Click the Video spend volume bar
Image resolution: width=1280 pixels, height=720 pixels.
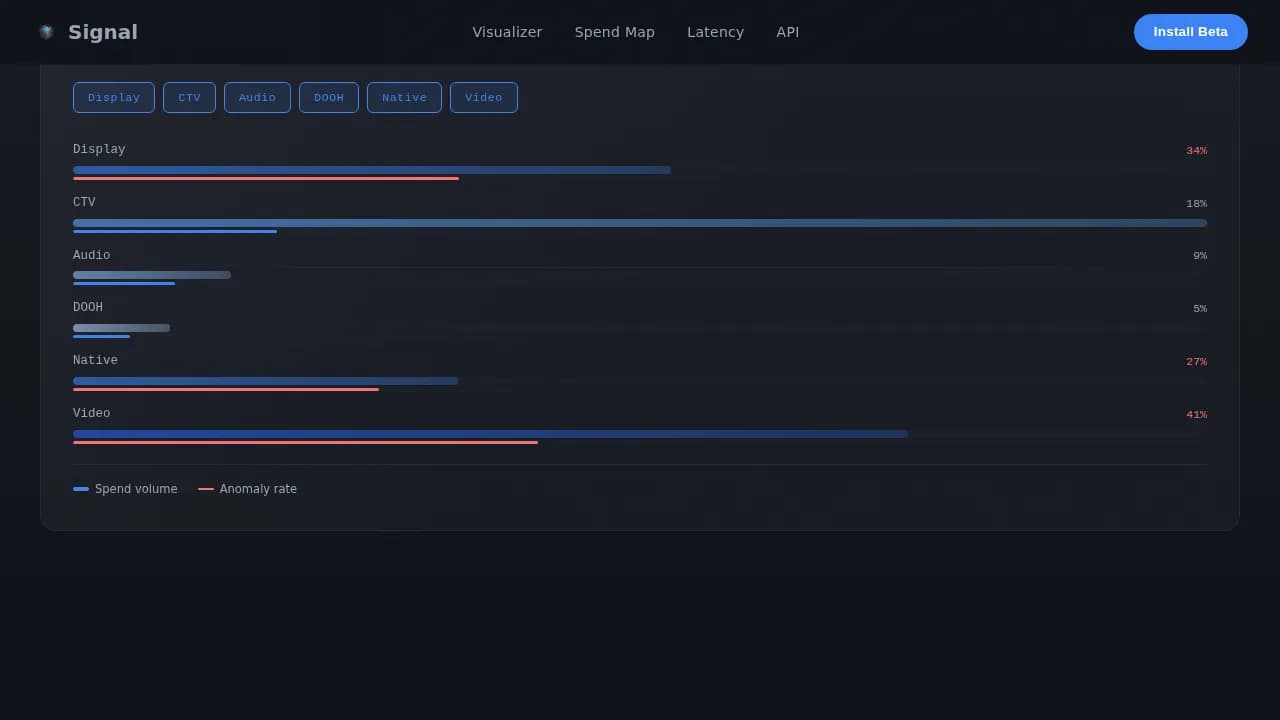click(490, 434)
